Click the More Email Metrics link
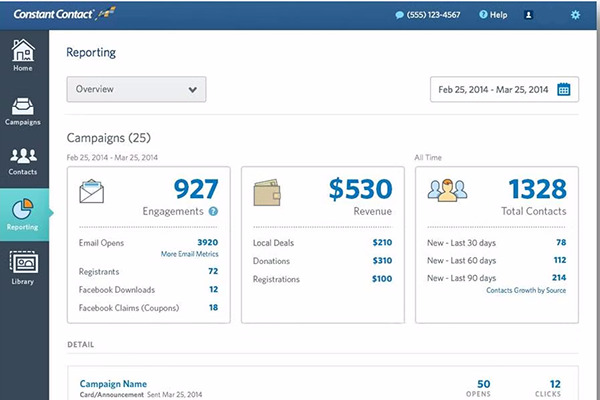Viewport: 600px width, 400px height. click(x=189, y=254)
